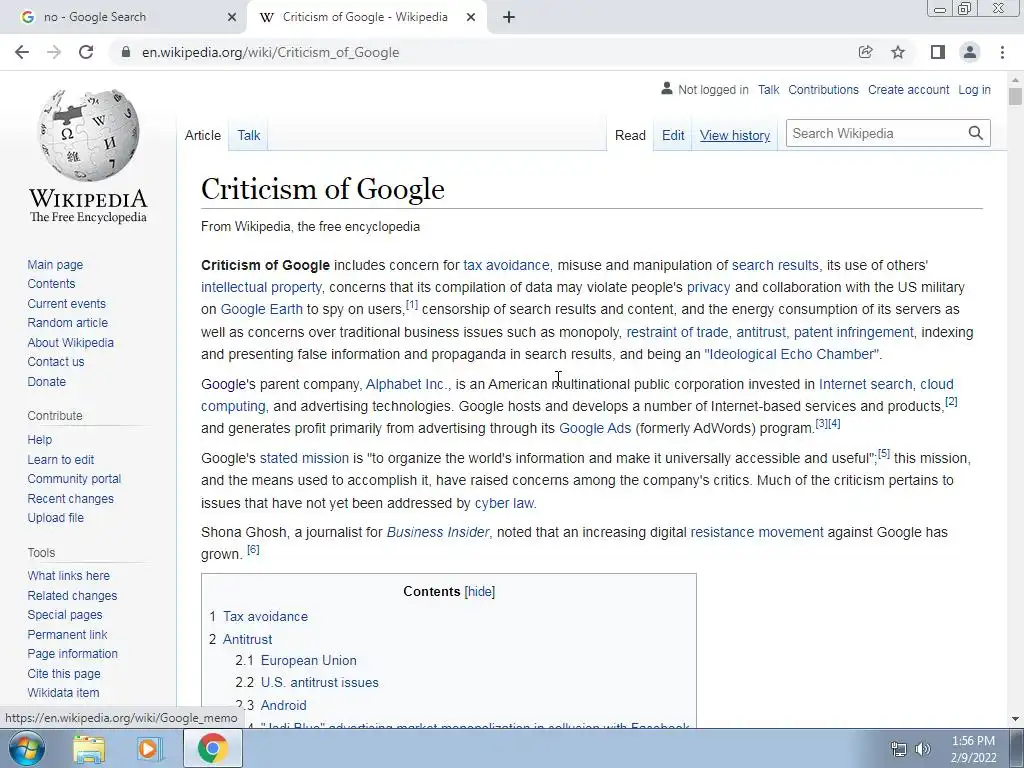Click the not-logged-in user icon

coord(666,89)
